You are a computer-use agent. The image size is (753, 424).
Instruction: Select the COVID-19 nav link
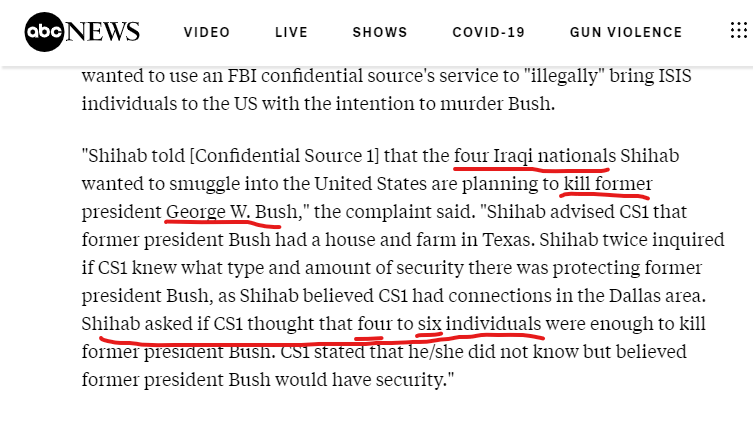point(488,32)
